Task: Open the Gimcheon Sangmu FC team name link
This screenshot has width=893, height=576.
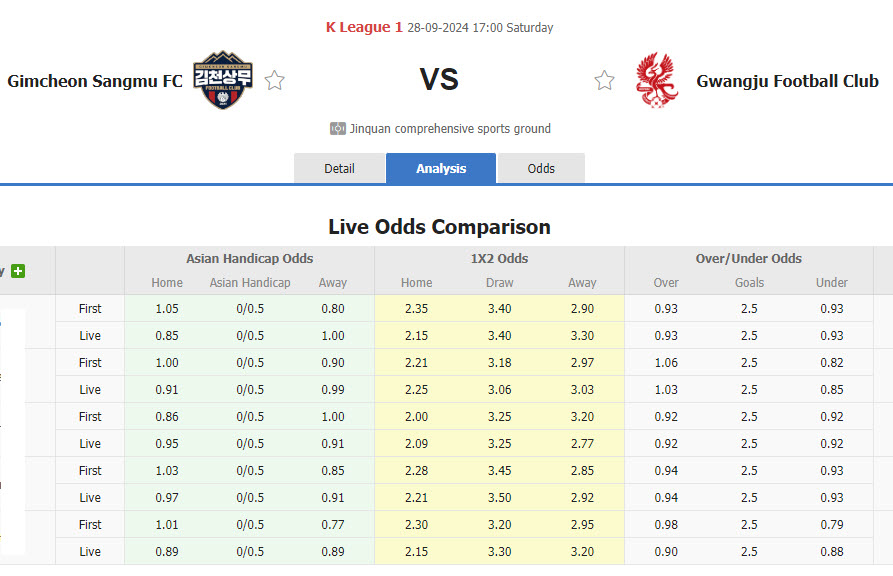Action: [95, 81]
